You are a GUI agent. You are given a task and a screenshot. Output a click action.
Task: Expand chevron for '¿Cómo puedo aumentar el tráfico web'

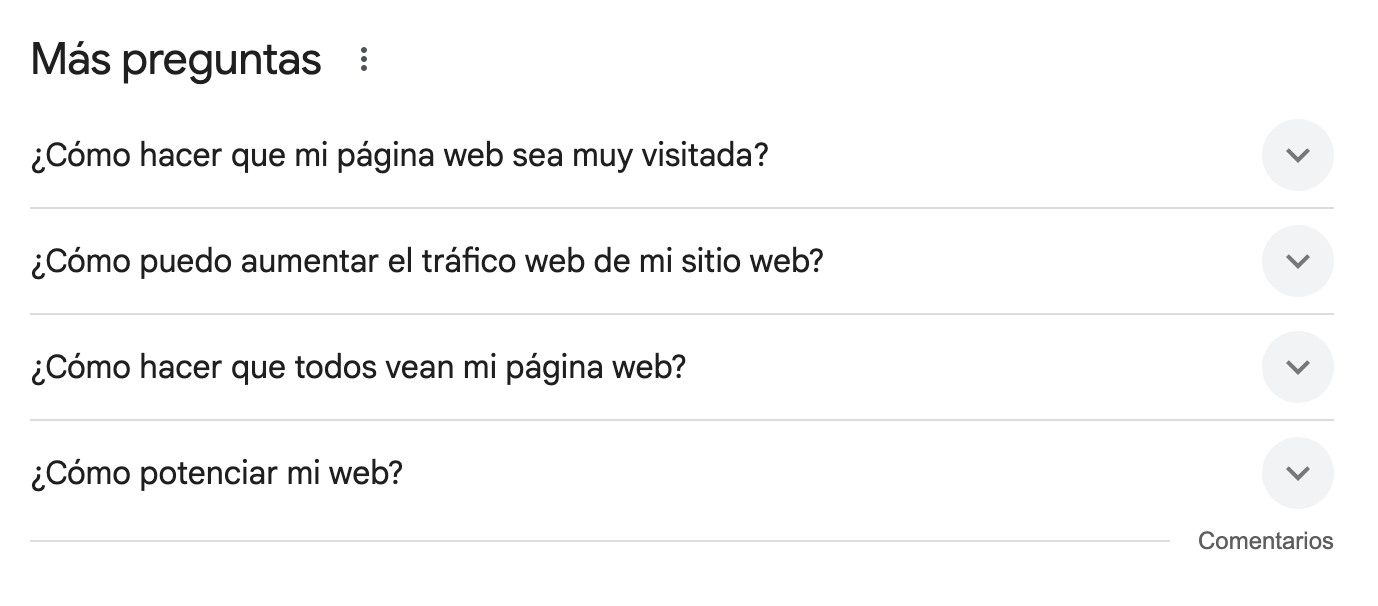pos(1297,261)
